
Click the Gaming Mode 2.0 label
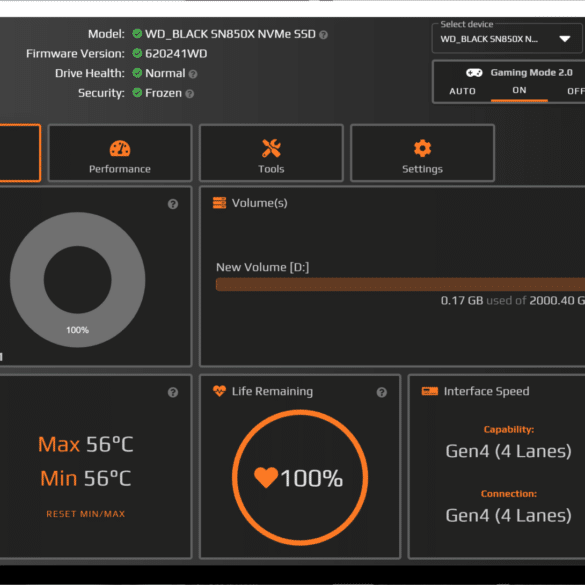[x=531, y=72]
